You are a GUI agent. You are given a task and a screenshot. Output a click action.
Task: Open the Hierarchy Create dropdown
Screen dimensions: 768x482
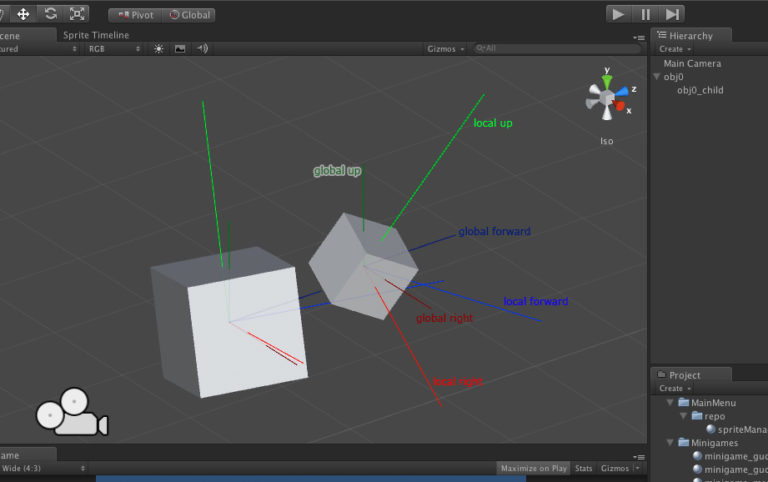point(674,49)
